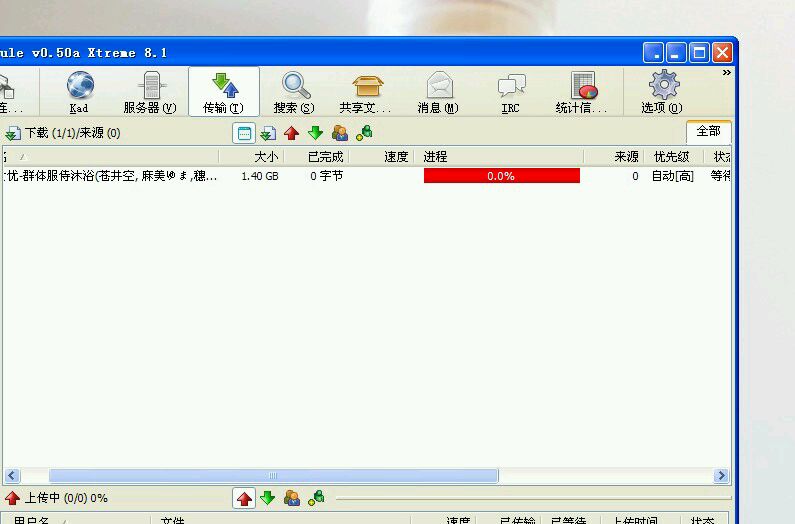Maximize the eMule window

pos(699,53)
